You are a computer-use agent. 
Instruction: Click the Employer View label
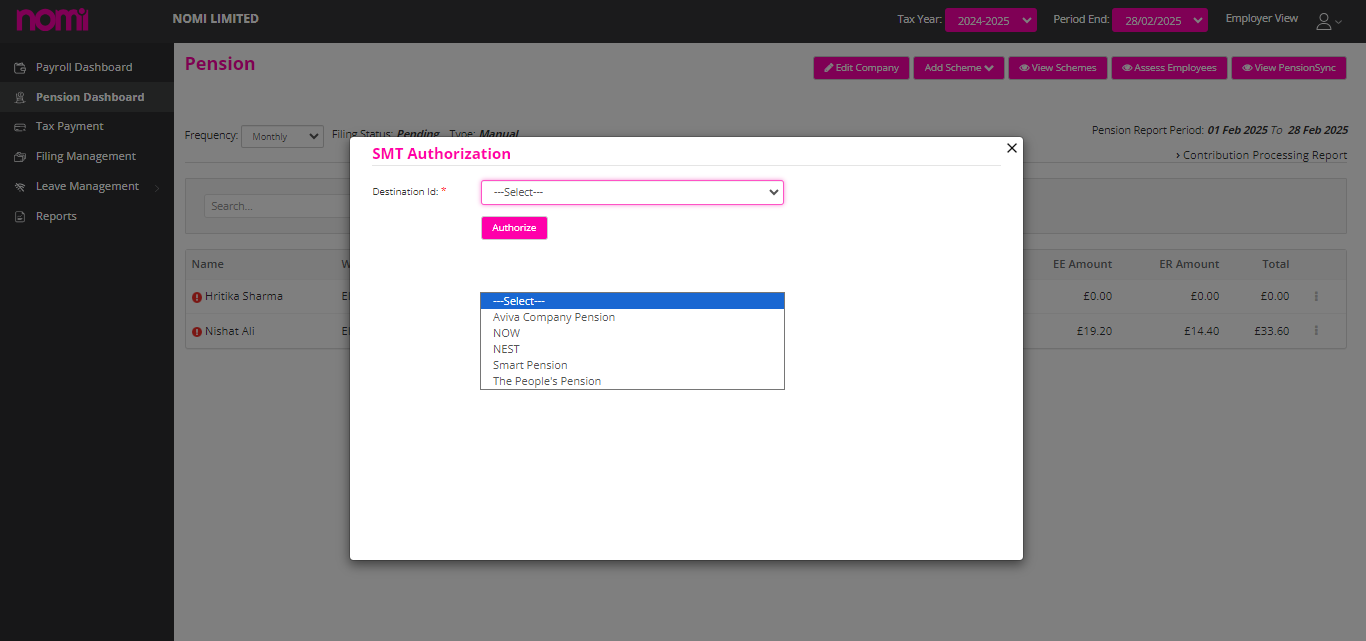[x=1261, y=19]
